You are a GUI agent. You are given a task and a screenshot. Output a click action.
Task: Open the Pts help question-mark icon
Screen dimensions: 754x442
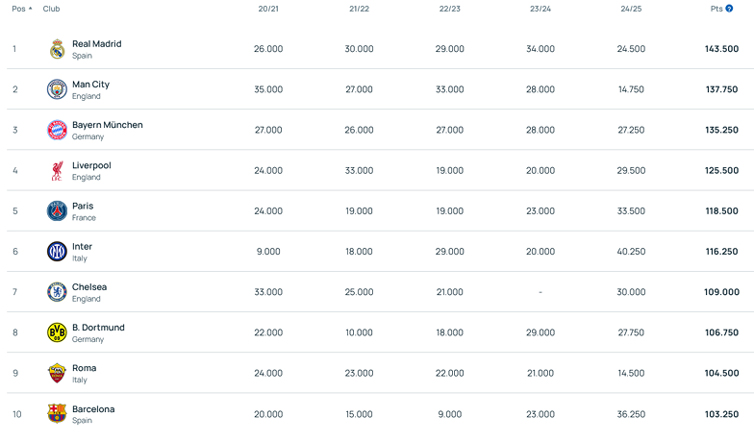729,9
